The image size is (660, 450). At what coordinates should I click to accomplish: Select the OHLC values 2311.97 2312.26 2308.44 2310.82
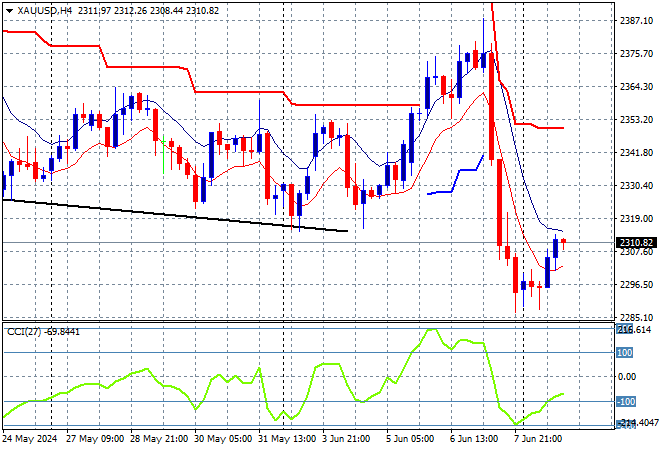point(148,11)
